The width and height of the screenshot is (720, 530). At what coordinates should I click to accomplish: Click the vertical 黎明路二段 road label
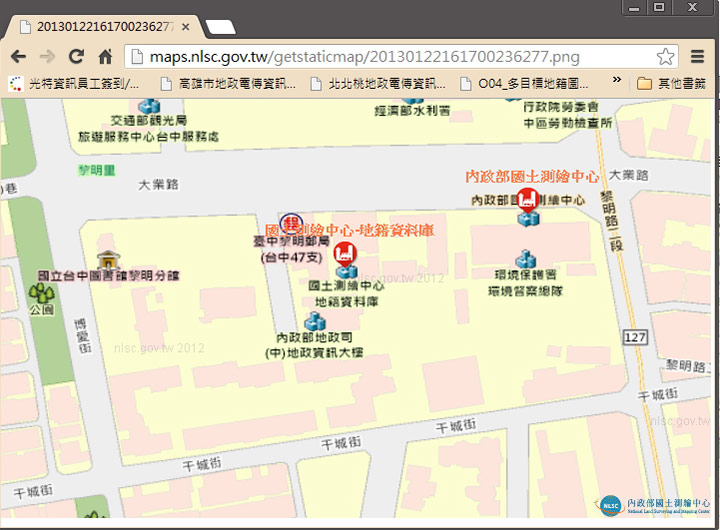click(x=612, y=220)
